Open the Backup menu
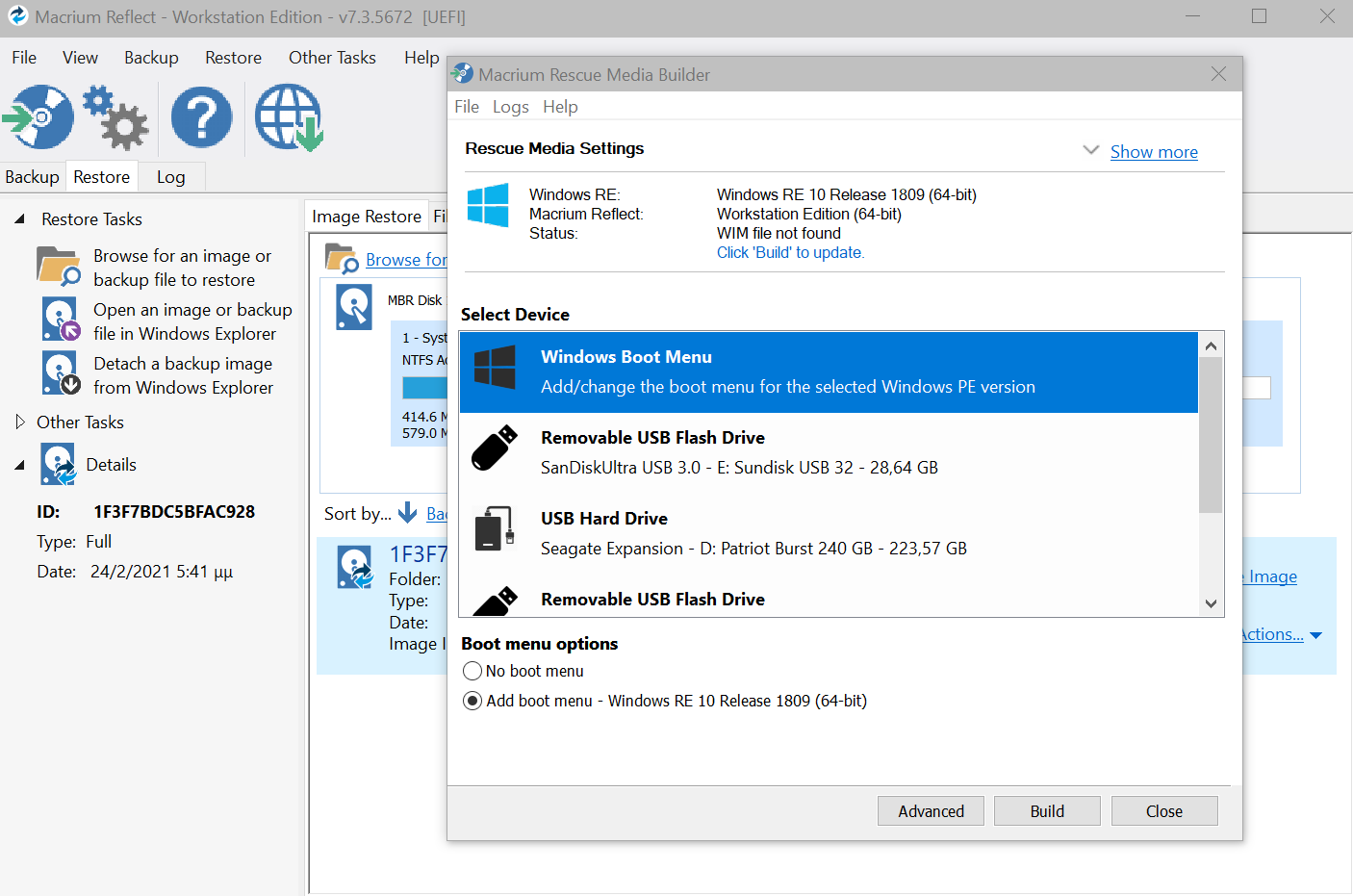 151,58
